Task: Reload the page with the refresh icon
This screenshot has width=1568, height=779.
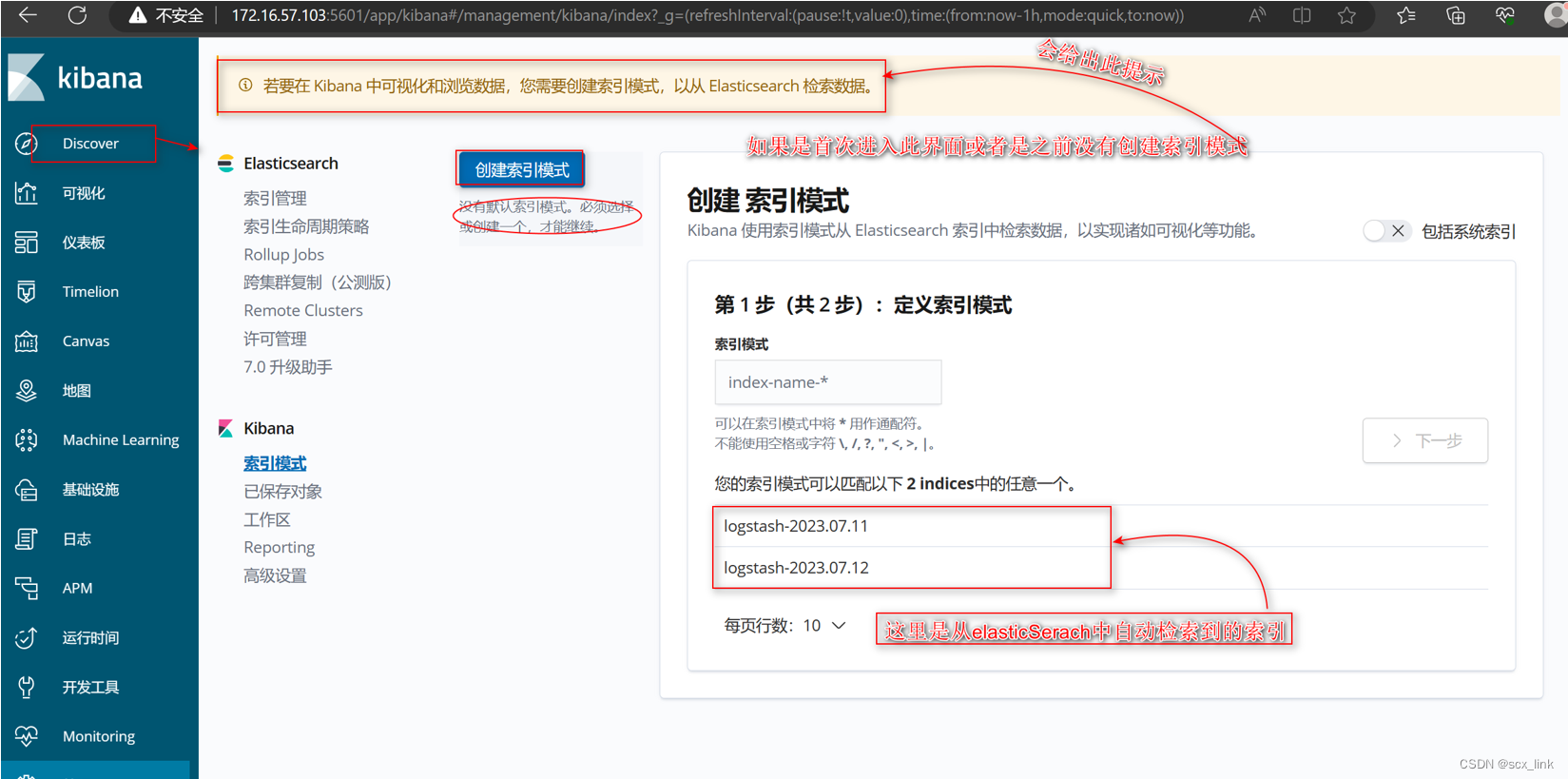Action: point(77,15)
